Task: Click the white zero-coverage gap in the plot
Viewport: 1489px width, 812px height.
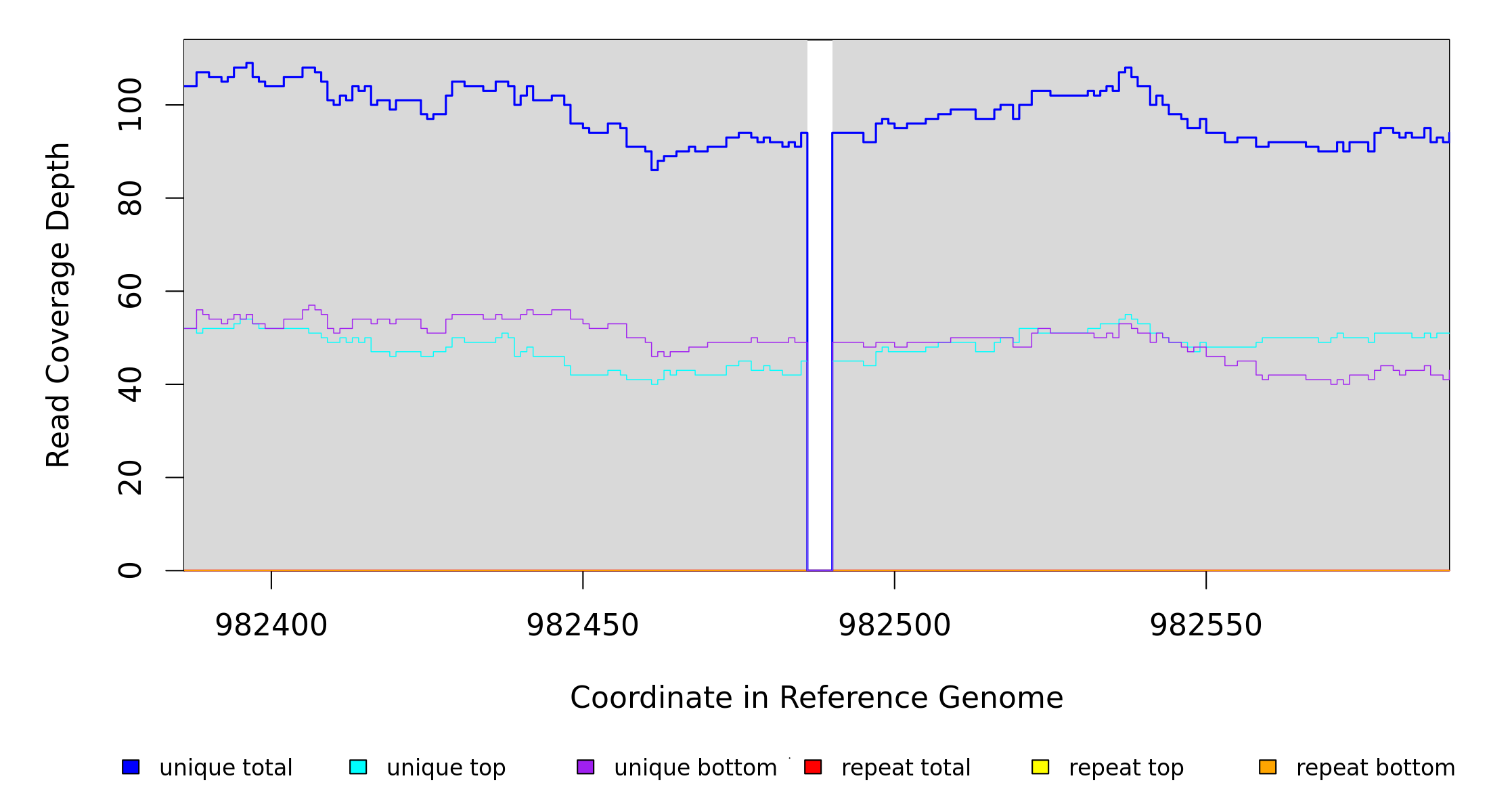Action: click(820, 304)
